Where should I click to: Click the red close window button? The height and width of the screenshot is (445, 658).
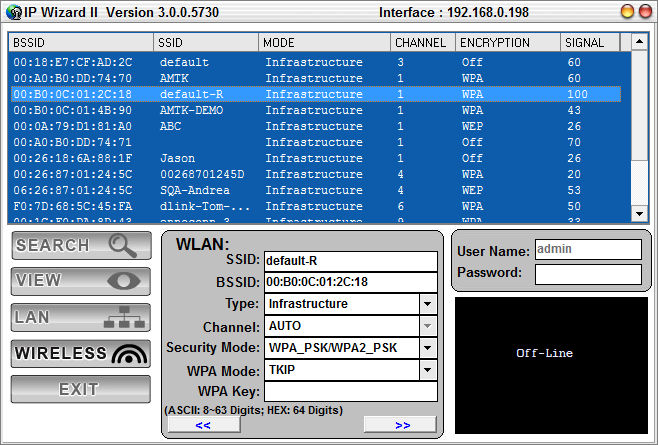tap(645, 11)
